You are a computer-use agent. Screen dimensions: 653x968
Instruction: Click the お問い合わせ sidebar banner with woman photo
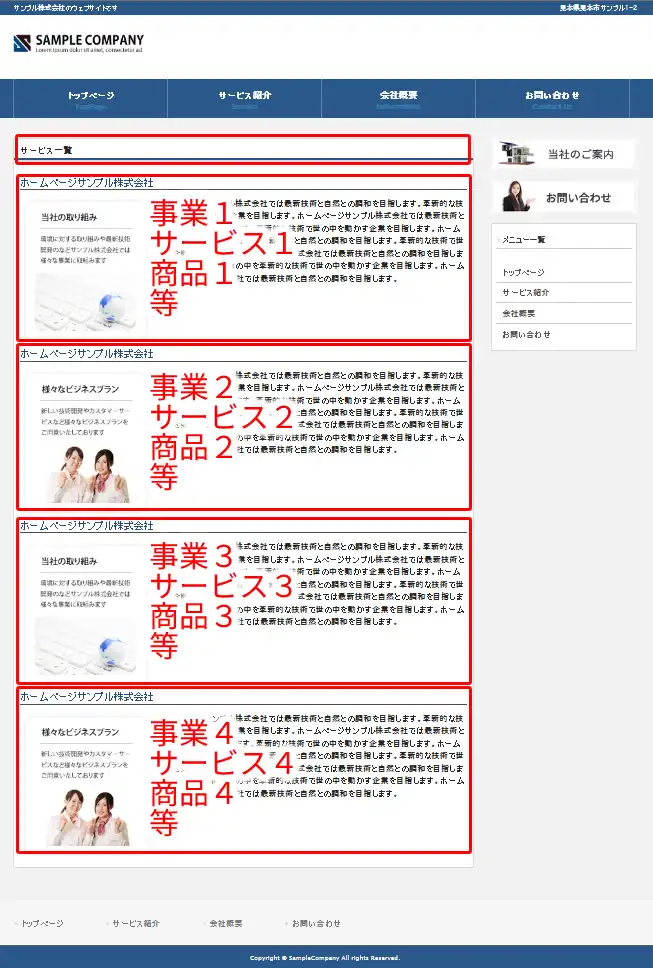point(564,197)
